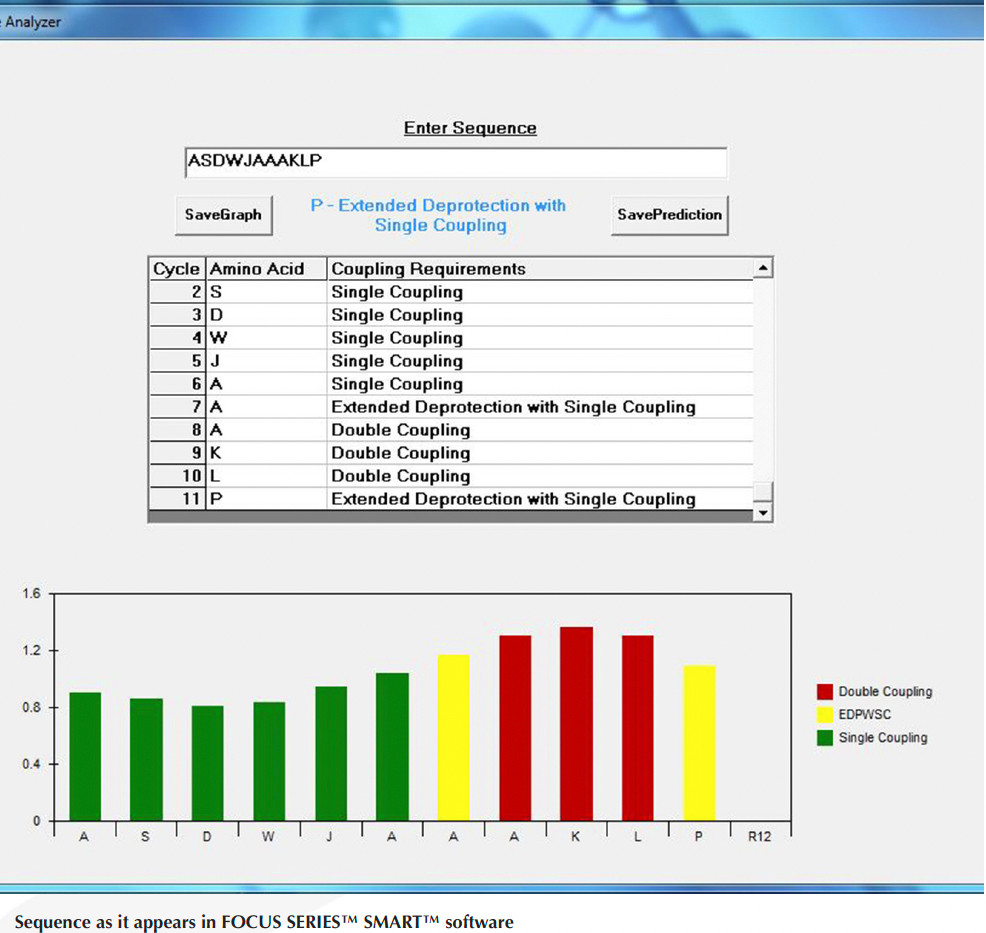Select the cycle 4 row for W
Viewport: 986px width, 933px height.
click(450, 338)
